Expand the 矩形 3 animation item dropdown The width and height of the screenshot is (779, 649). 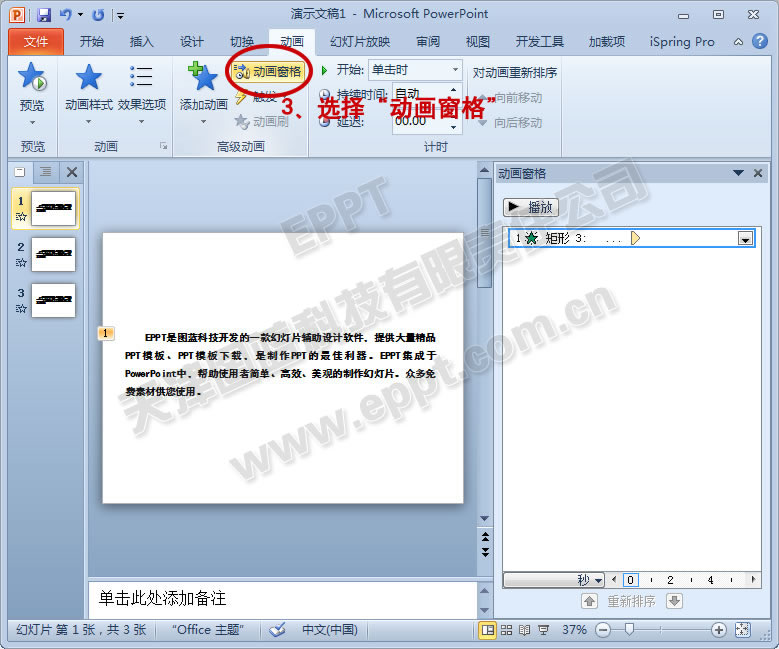pos(744,238)
